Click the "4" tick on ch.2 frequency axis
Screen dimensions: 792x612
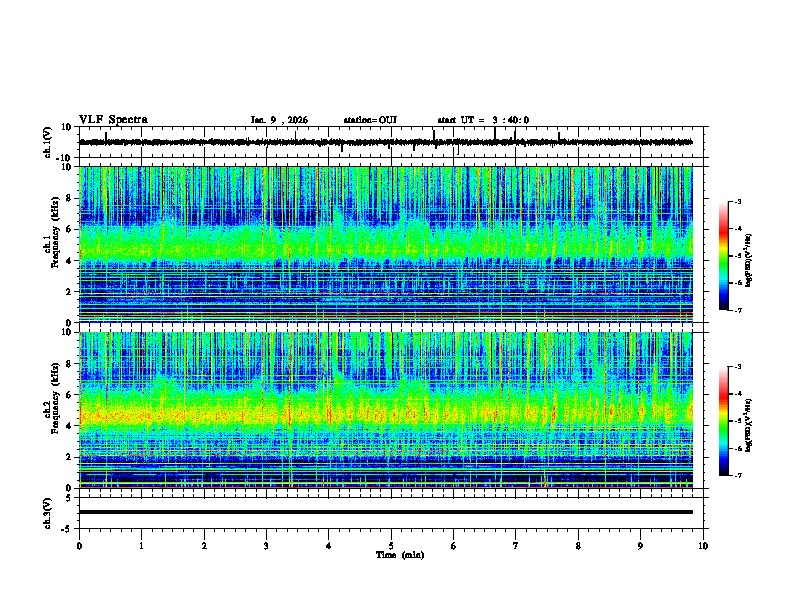coord(69,426)
